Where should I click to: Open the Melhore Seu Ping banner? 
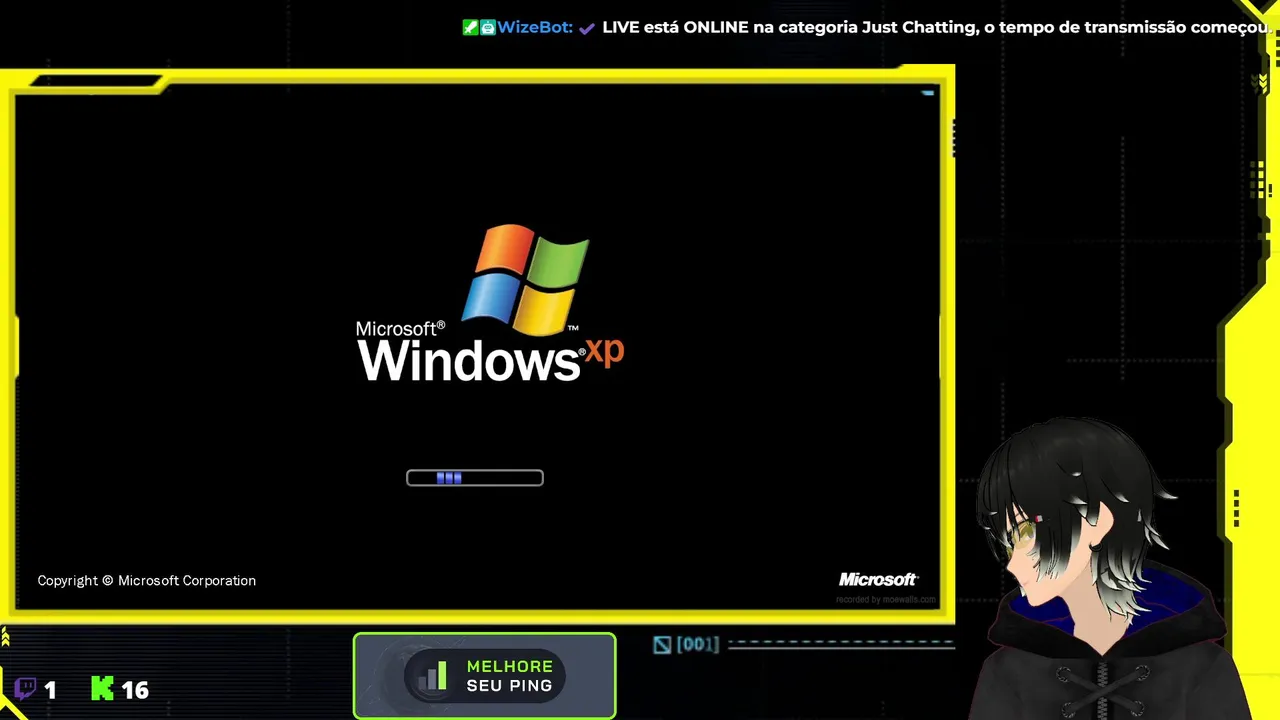pos(485,676)
